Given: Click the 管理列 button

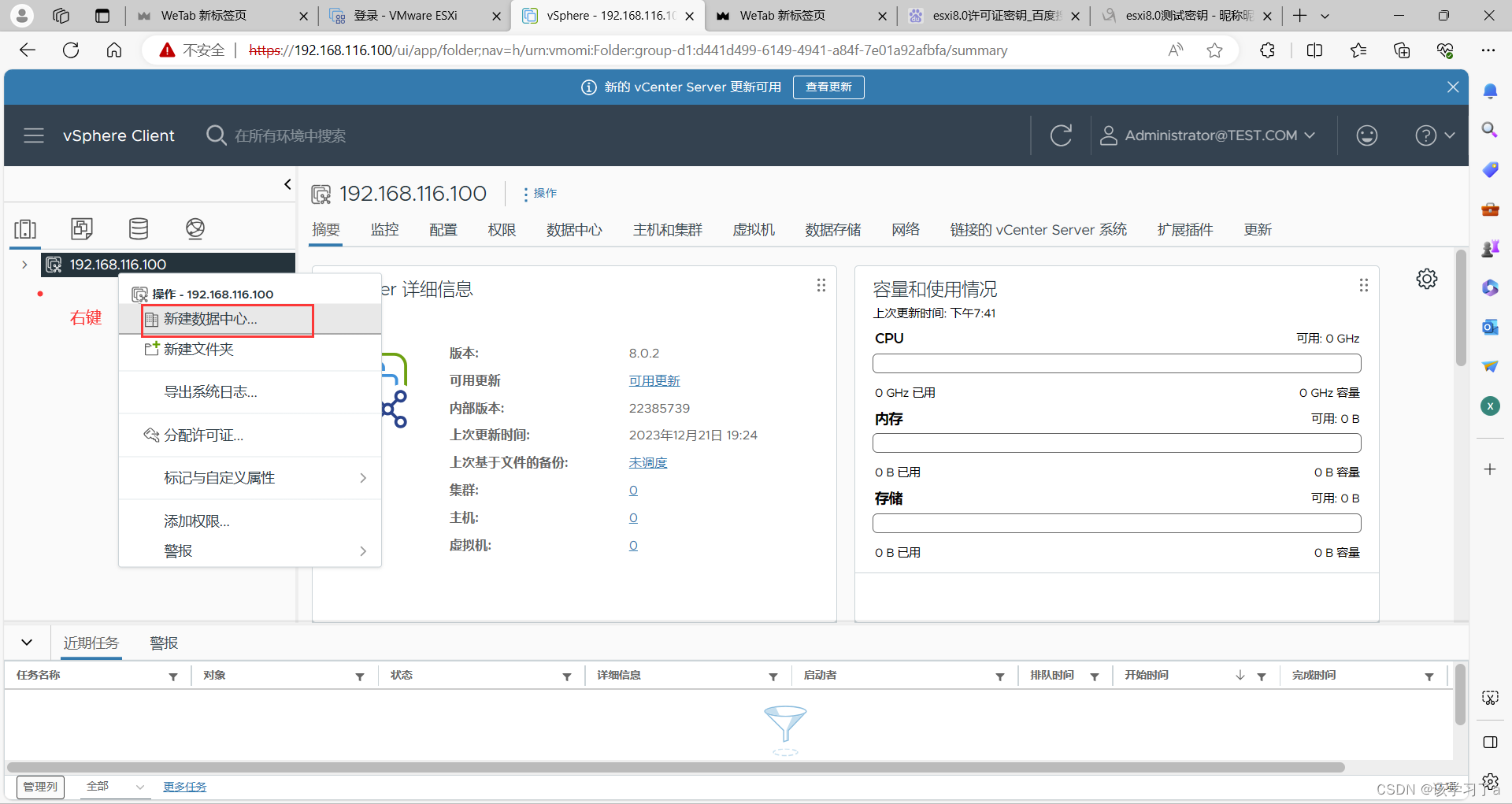Looking at the screenshot, I should (x=40, y=787).
